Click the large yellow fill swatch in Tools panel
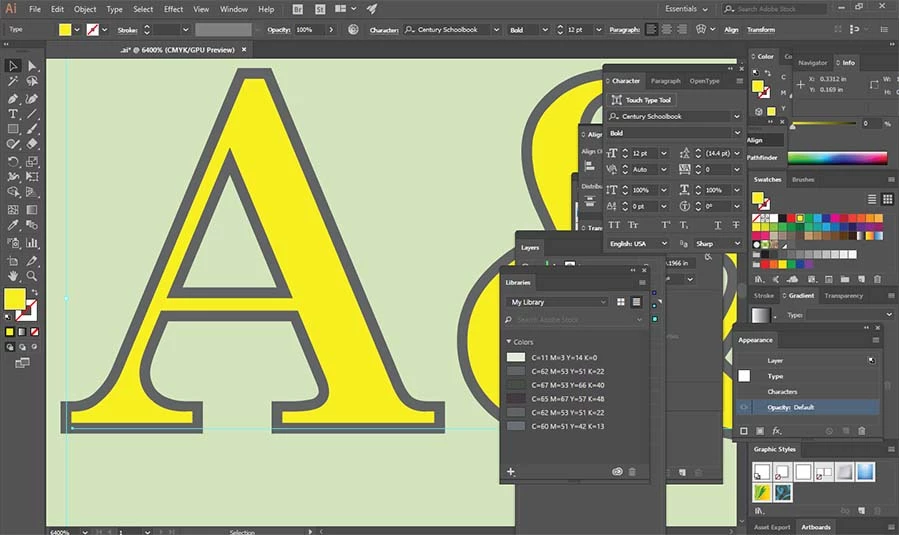This screenshot has height=535, width=899. pyautogui.click(x=14, y=298)
